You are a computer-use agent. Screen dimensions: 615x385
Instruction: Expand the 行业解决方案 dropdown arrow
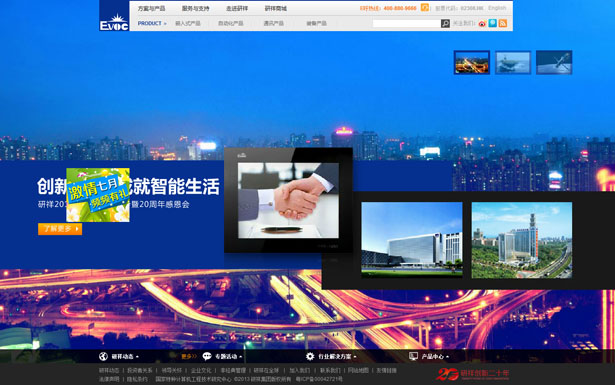point(355,357)
